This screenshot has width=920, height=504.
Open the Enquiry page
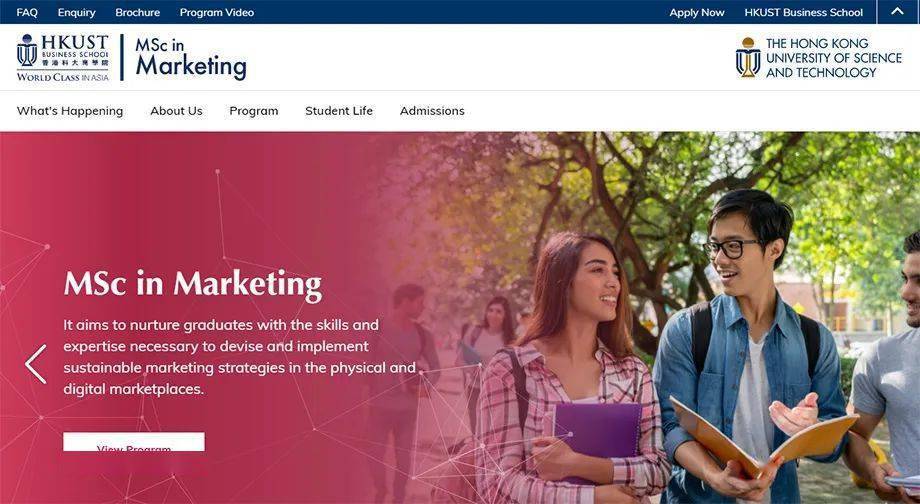click(x=76, y=12)
